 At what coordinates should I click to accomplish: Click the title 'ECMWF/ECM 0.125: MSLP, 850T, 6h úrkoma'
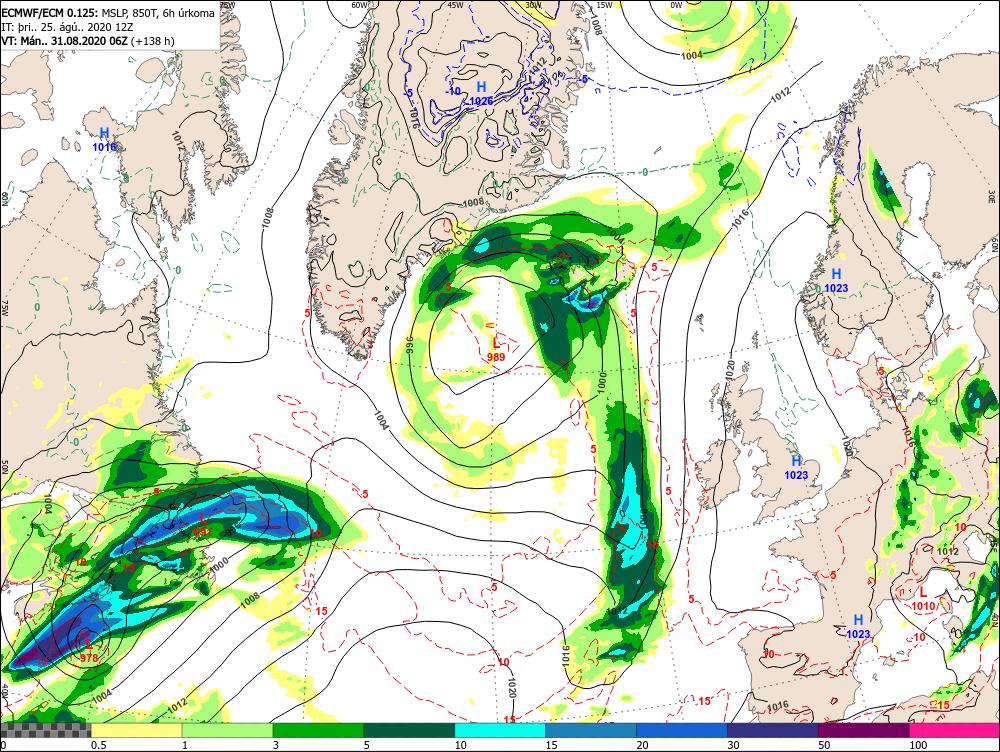click(x=108, y=12)
